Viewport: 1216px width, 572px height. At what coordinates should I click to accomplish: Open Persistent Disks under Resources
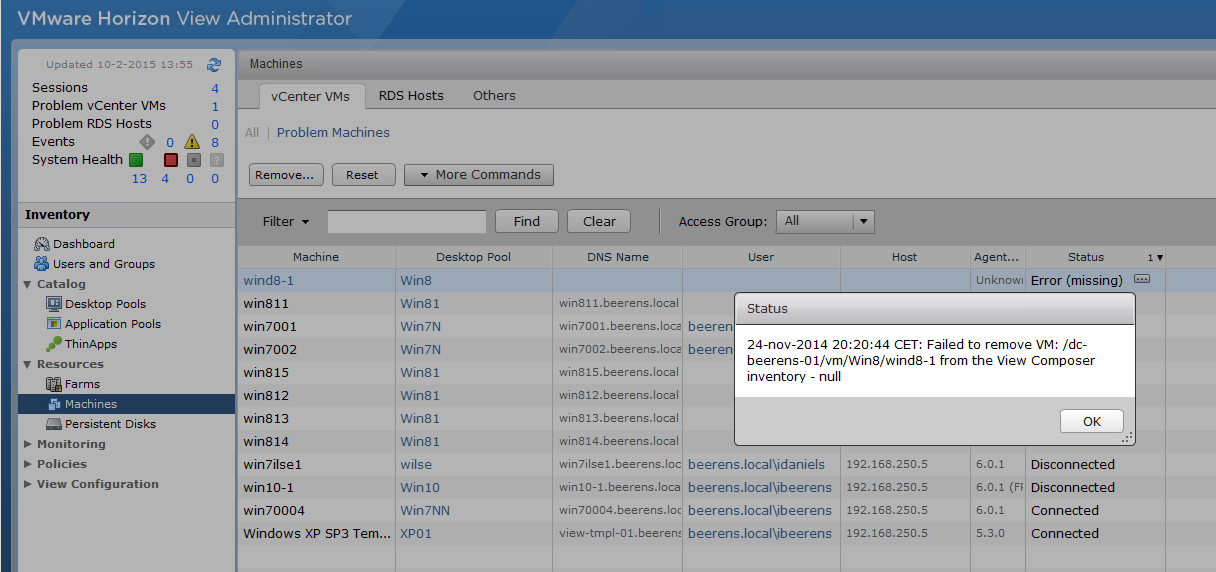click(110, 424)
